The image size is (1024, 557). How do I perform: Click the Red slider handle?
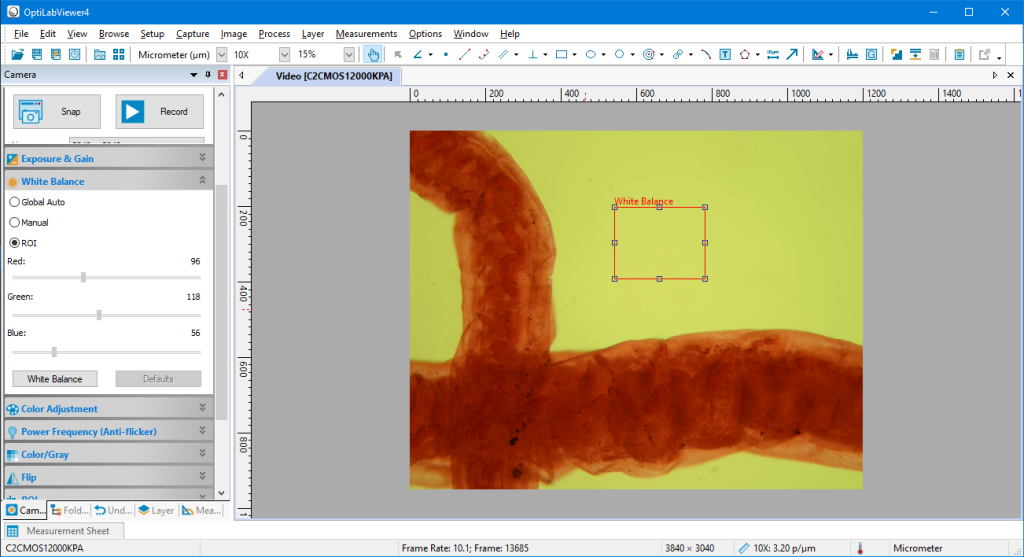pyautogui.click(x=83, y=278)
